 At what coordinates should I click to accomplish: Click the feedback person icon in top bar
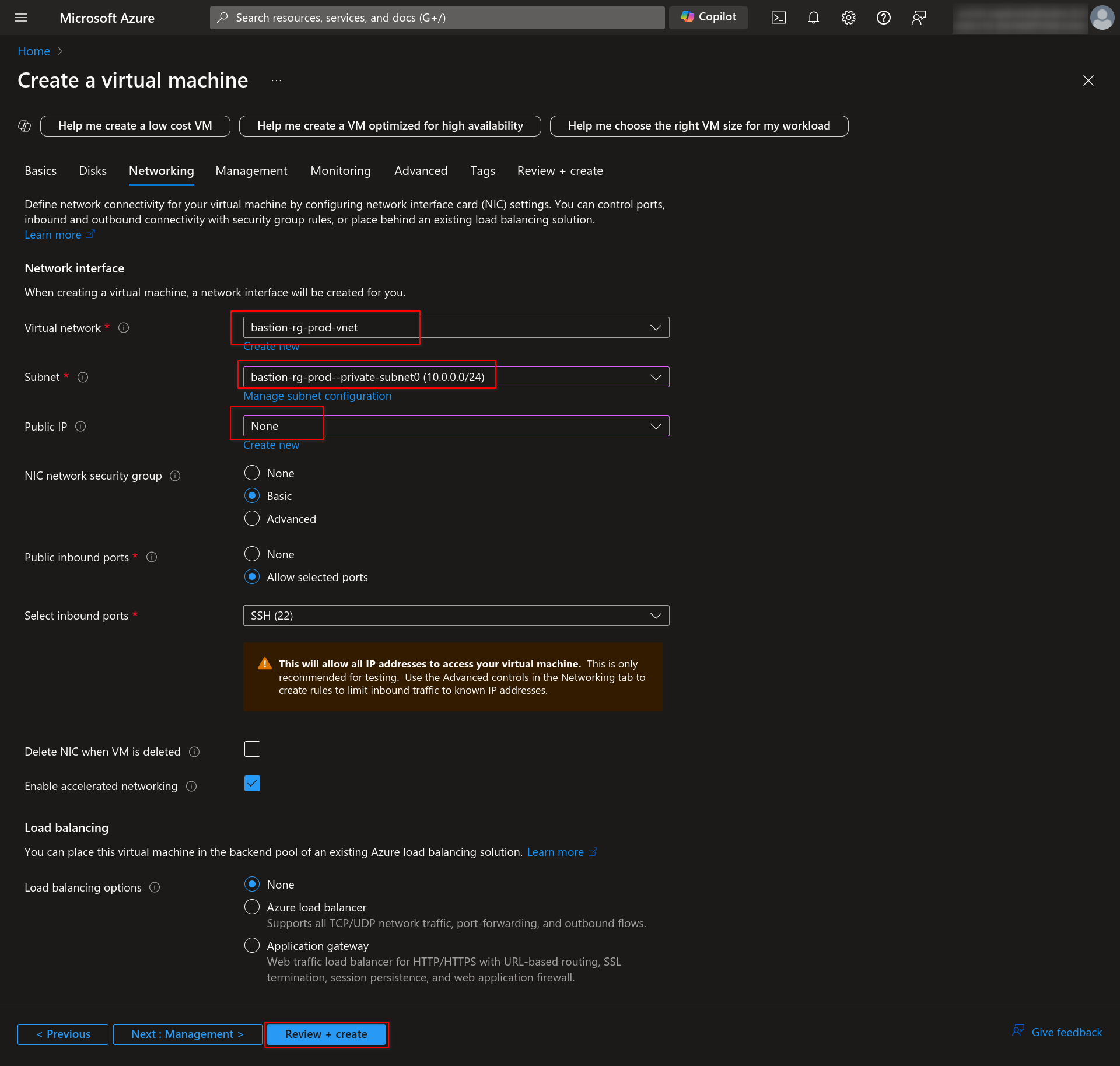(918, 18)
